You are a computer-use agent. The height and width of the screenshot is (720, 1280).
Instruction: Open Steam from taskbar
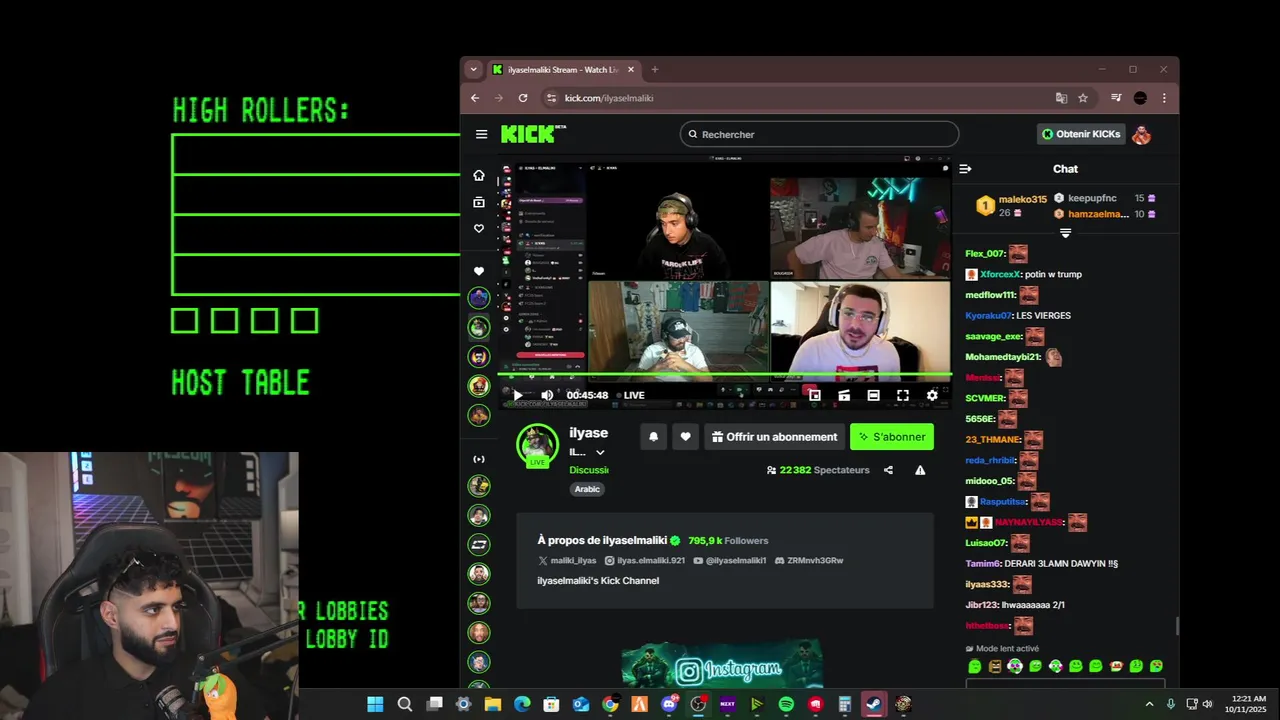point(873,704)
